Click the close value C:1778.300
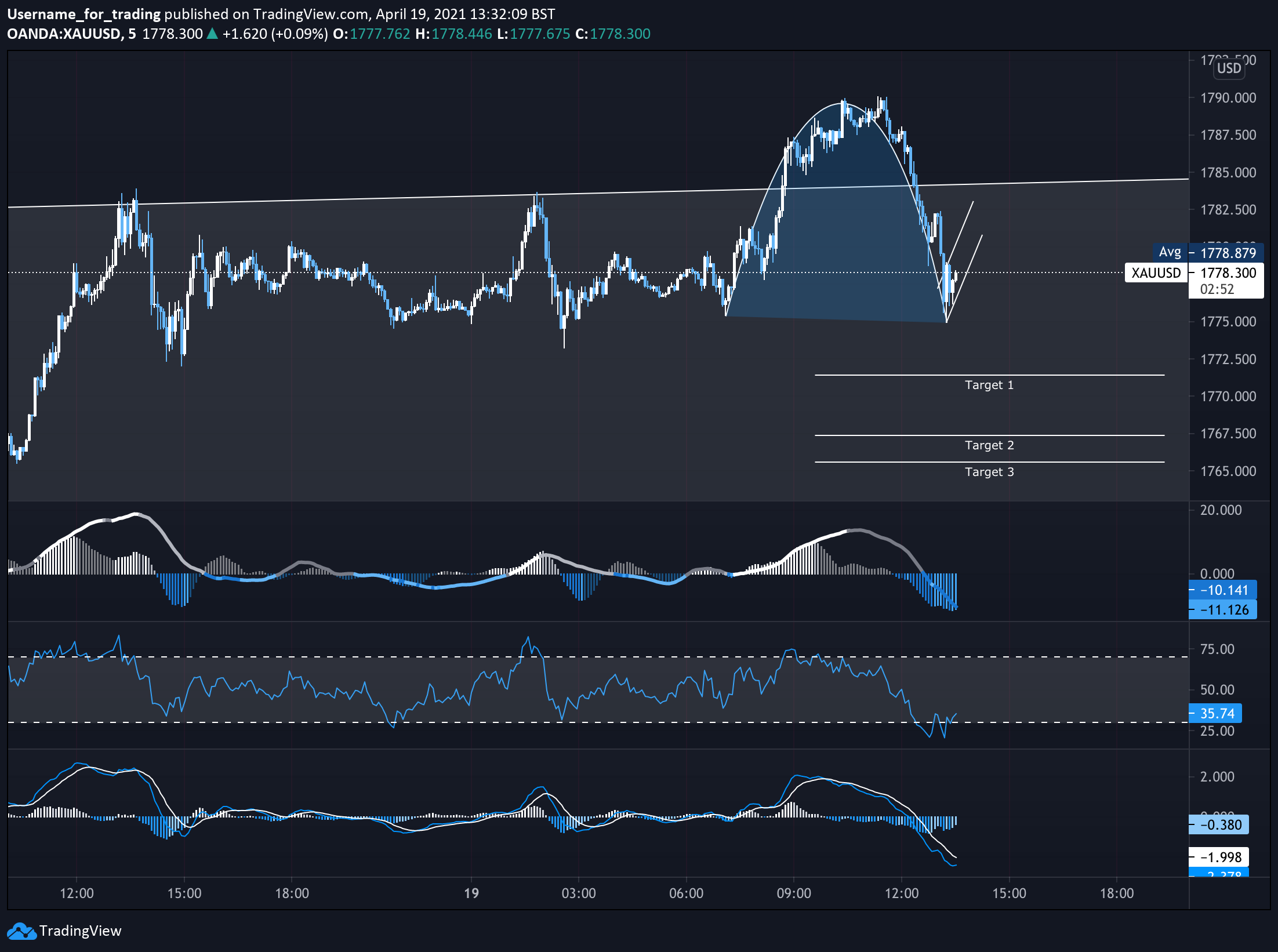 pos(613,34)
